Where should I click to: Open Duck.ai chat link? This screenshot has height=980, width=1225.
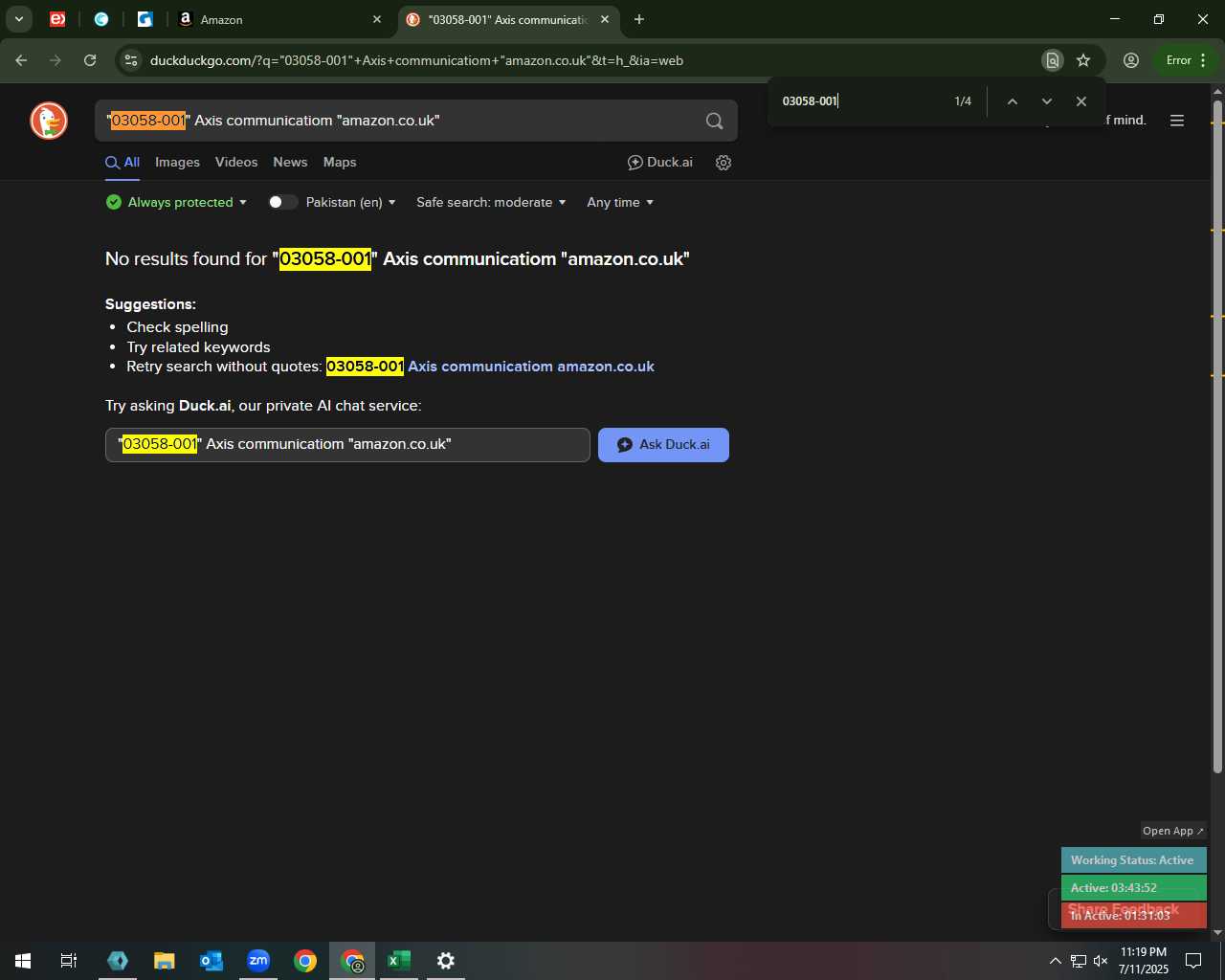click(660, 163)
